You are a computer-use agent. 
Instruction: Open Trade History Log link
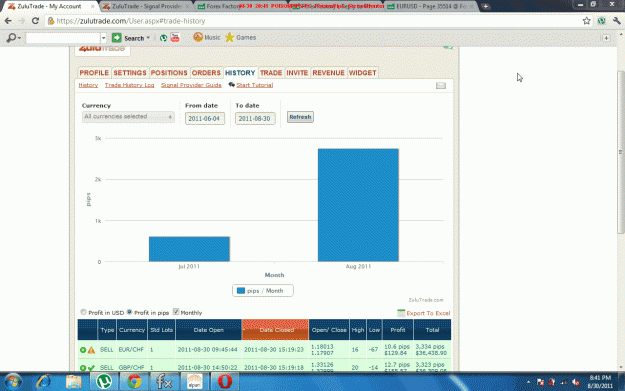click(129, 85)
